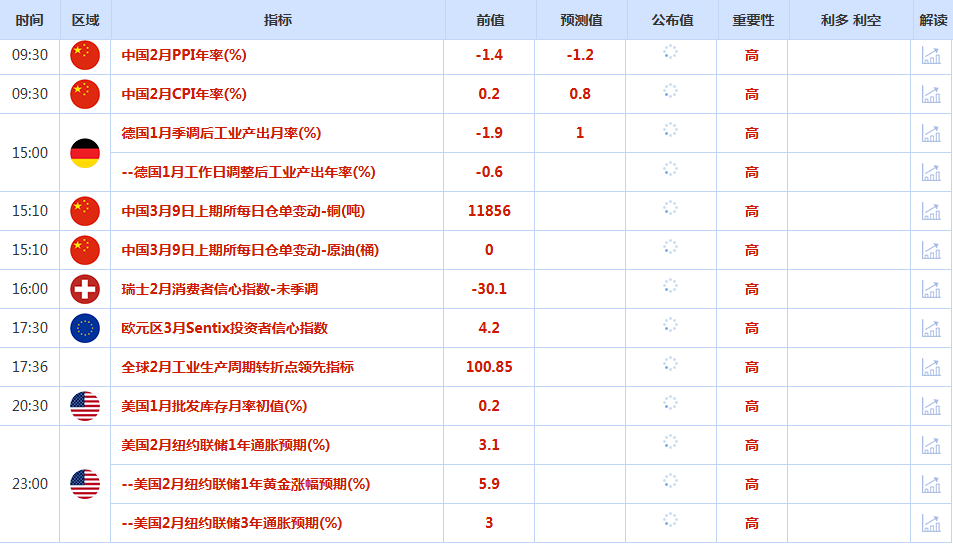
Task: Select previous value 100.85 in global row
Action: pyautogui.click(x=489, y=367)
